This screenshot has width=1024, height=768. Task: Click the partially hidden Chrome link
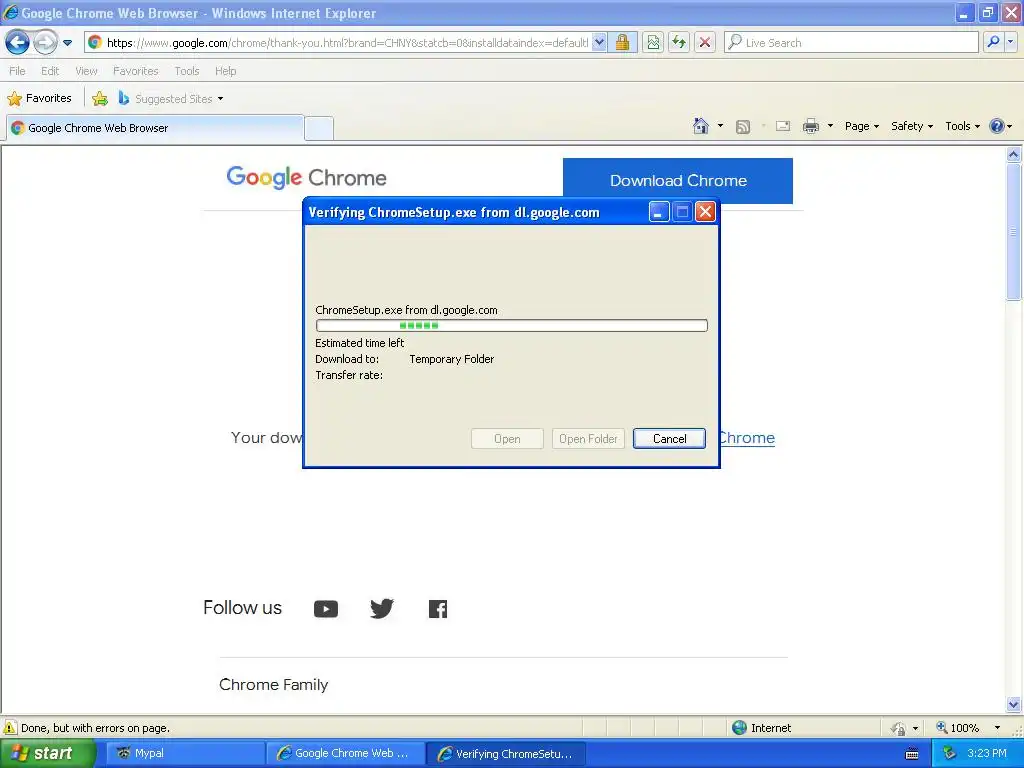746,438
